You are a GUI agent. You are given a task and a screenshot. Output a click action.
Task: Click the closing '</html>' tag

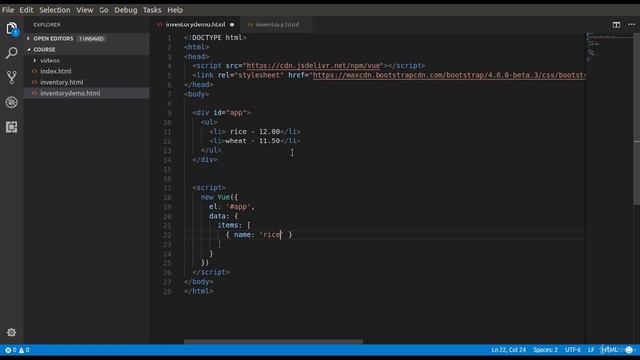click(x=199, y=291)
